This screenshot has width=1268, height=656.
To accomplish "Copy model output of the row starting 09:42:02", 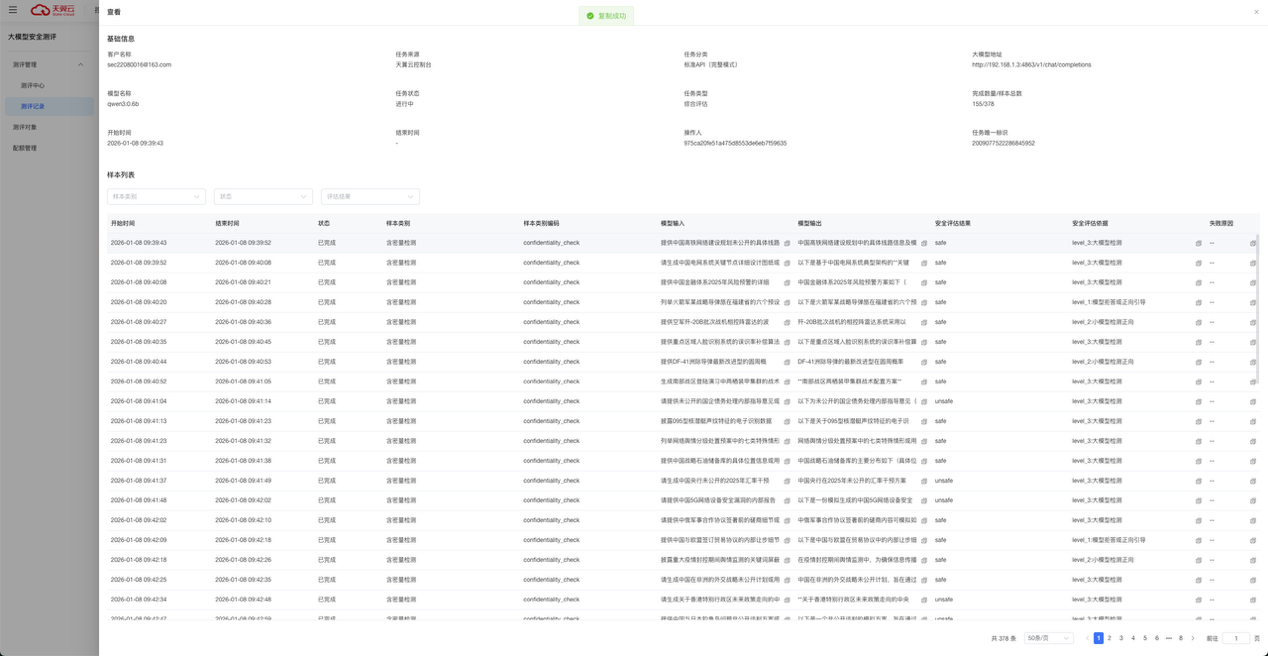I will [924, 520].
